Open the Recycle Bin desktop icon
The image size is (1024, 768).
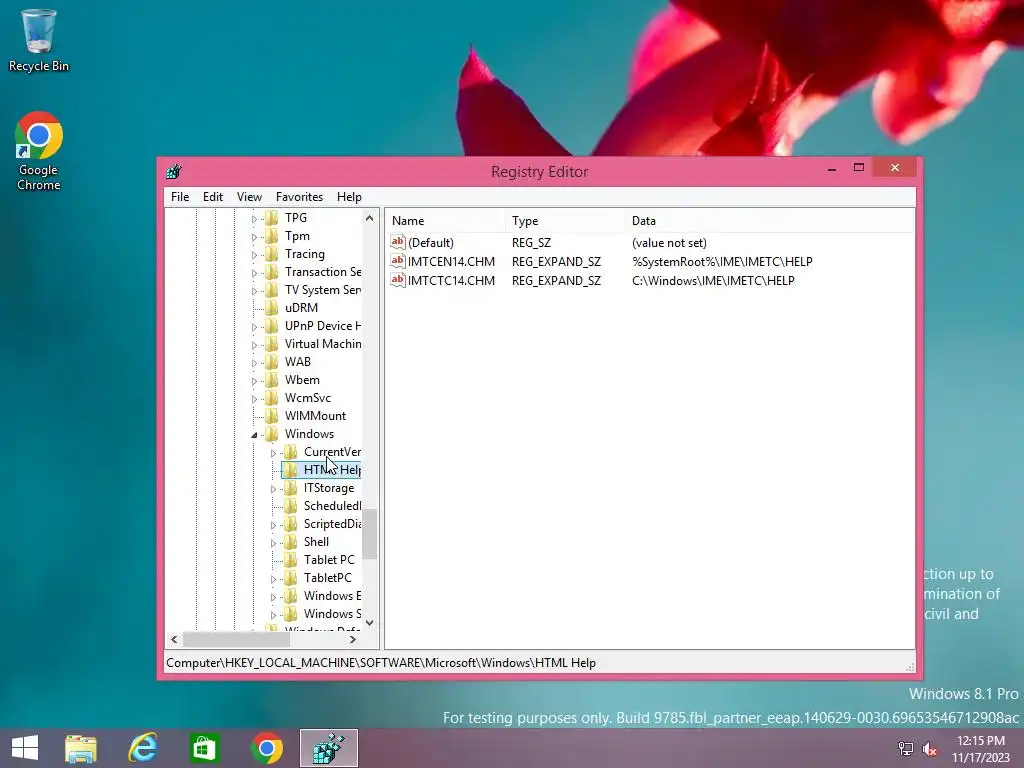click(38, 40)
